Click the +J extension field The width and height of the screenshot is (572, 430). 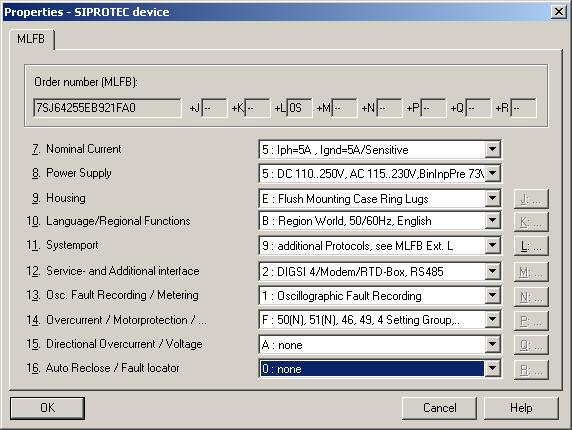pyautogui.click(x=215, y=108)
